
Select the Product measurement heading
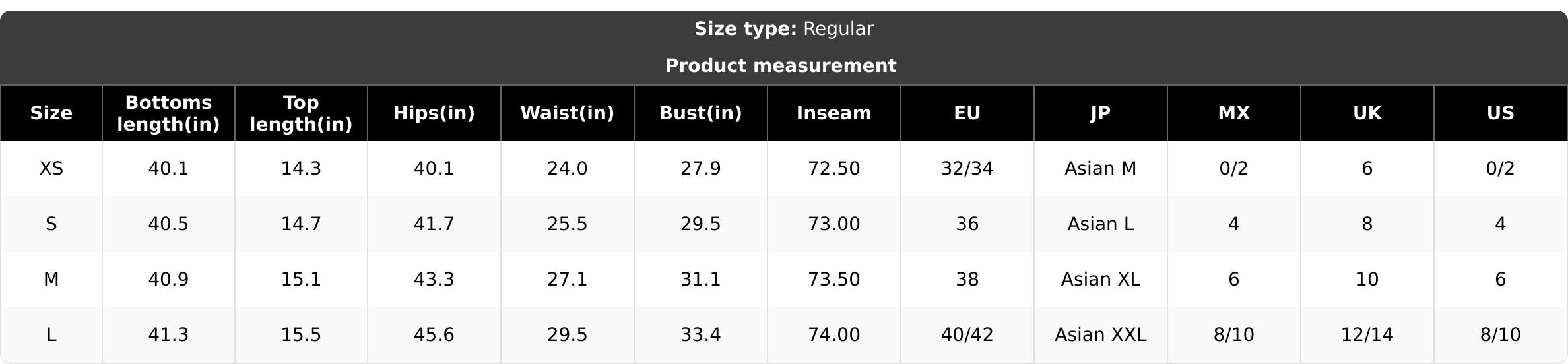coord(781,66)
